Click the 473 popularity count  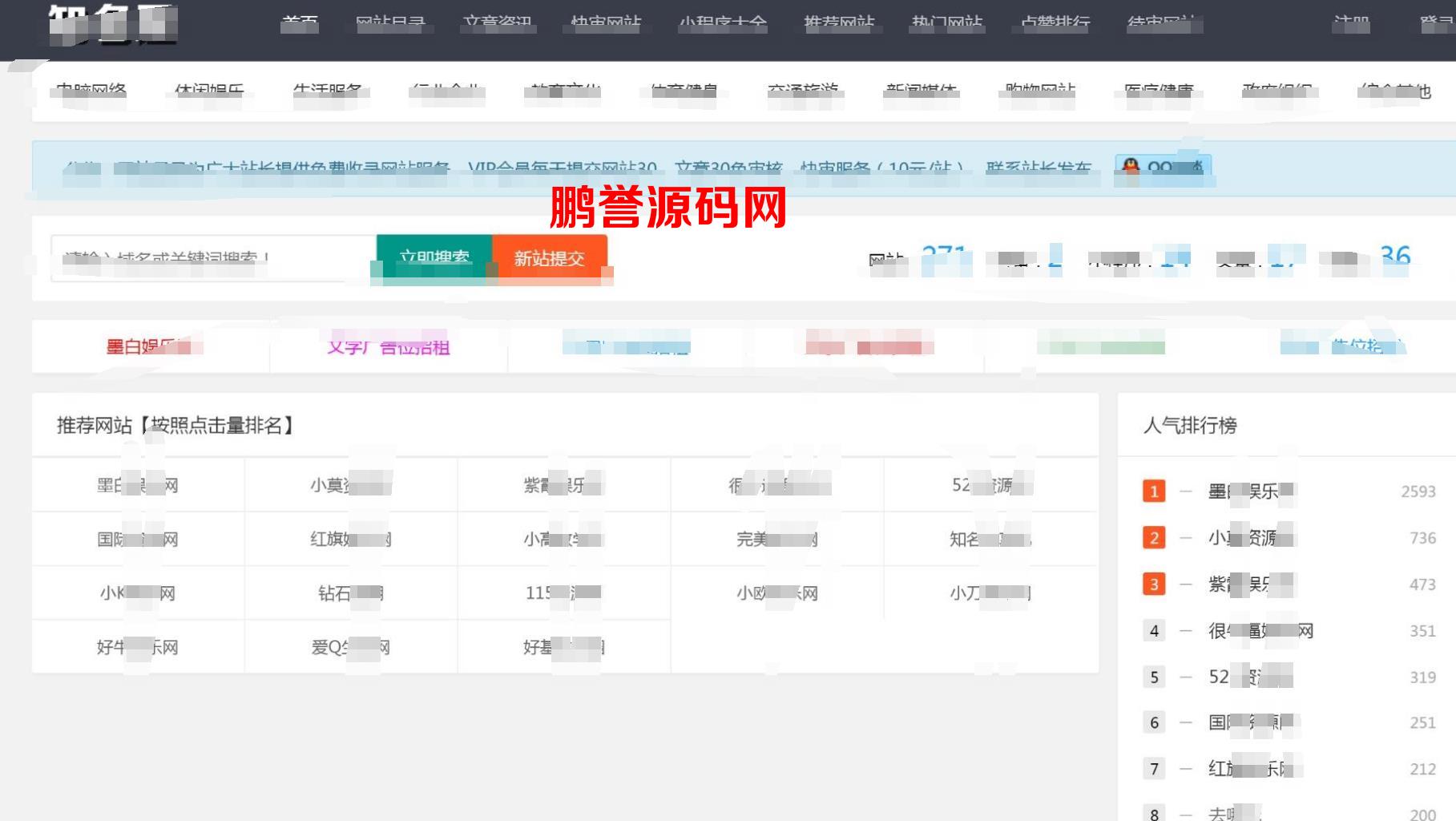[1423, 584]
